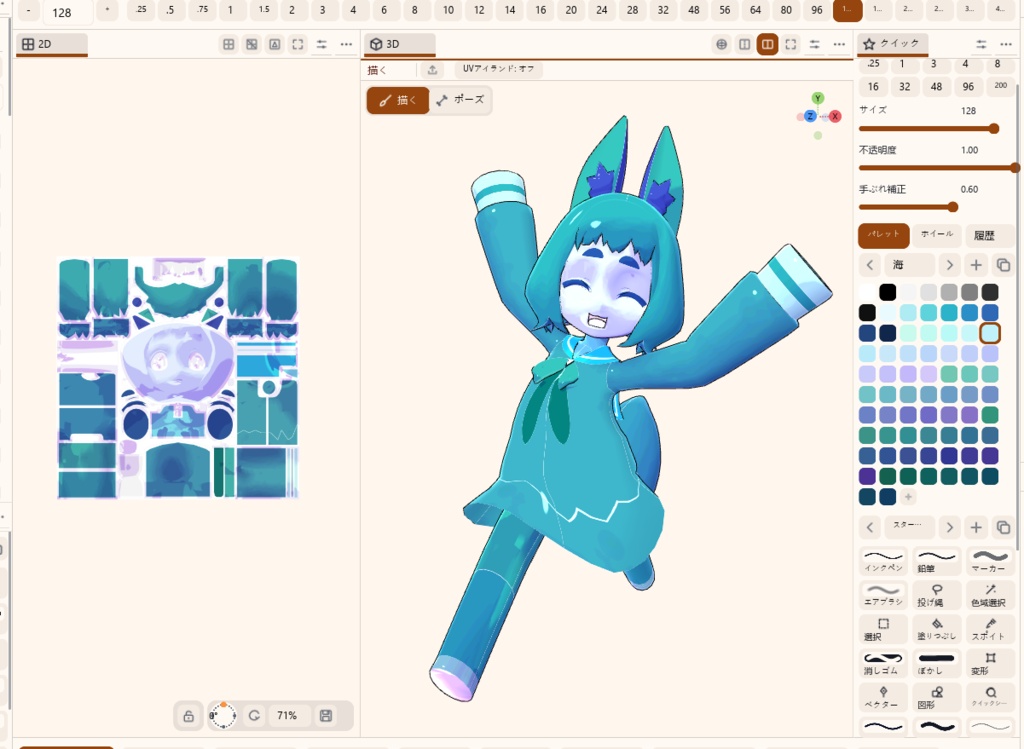Click the duplicate palette icon beside 海
The height and width of the screenshot is (749, 1024).
(x=1003, y=265)
